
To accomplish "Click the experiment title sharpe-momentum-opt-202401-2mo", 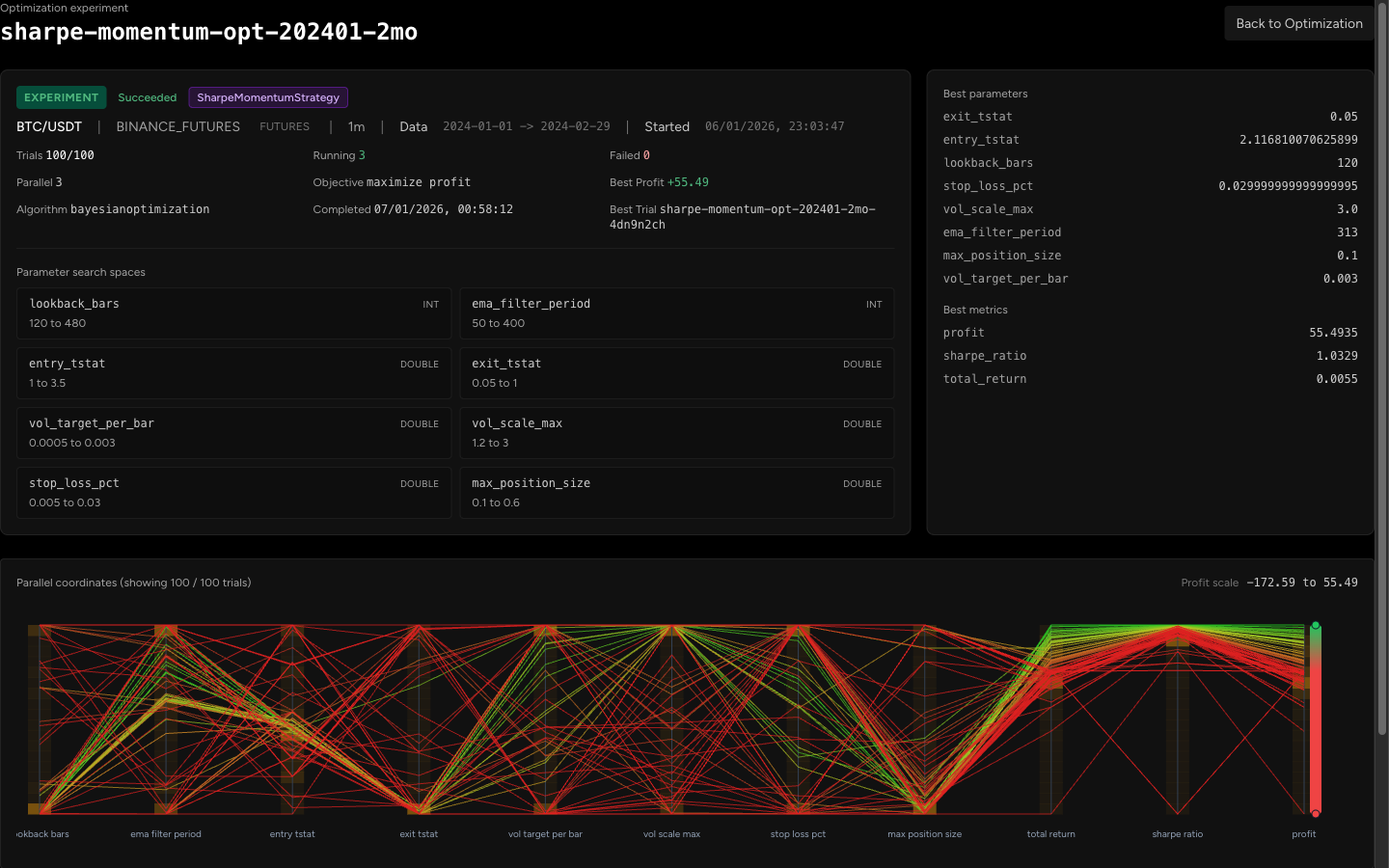I will click(209, 32).
